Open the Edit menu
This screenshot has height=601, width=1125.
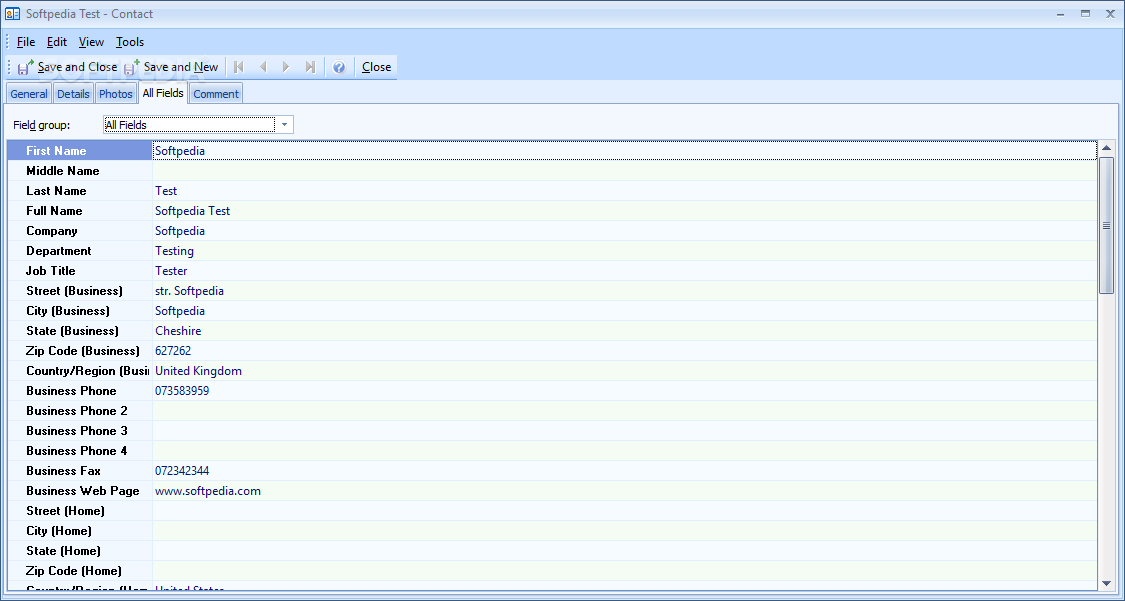57,42
